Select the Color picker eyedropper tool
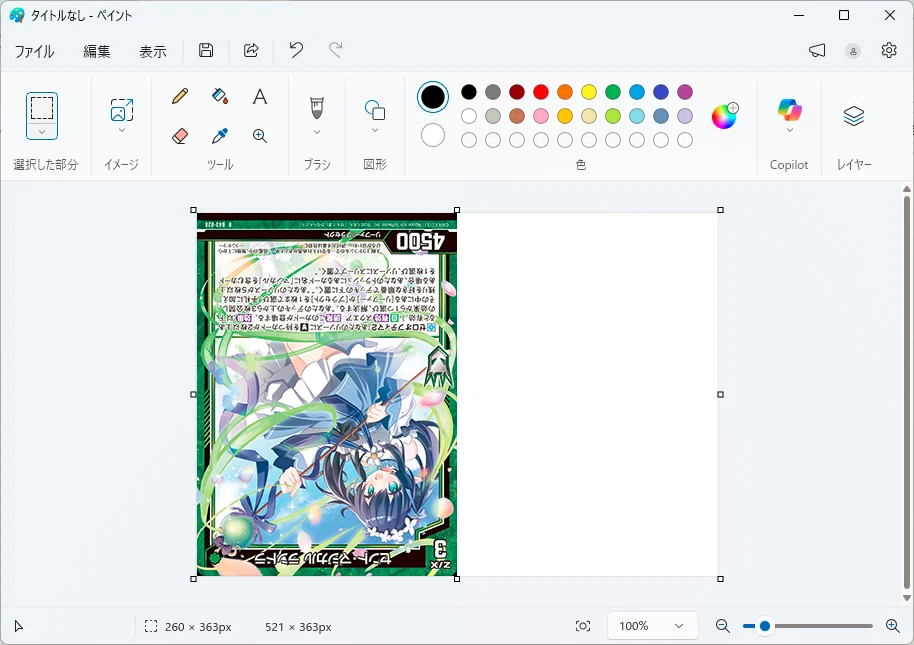The width and height of the screenshot is (914, 645). pos(220,136)
